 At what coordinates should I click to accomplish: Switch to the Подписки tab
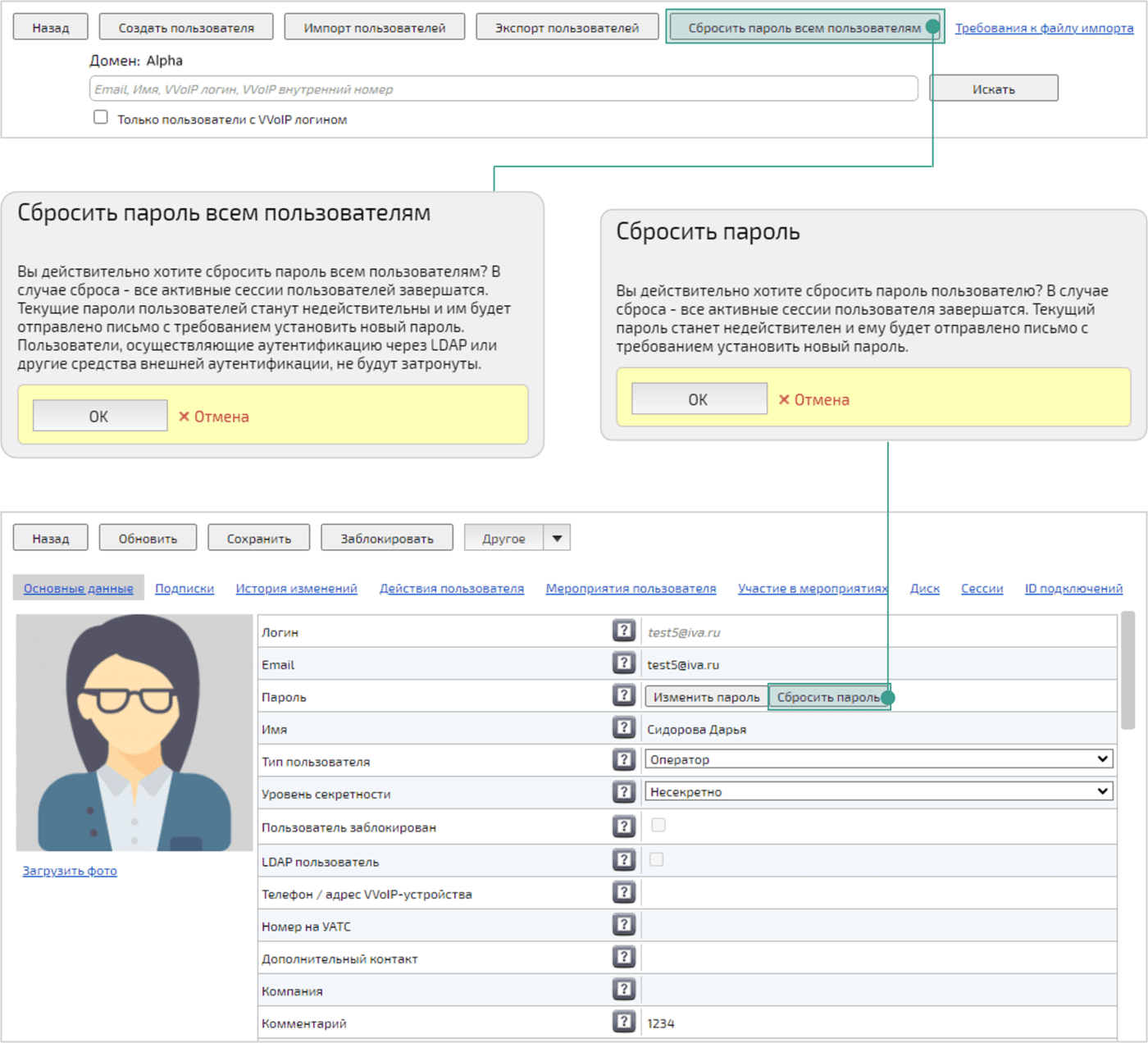[184, 589]
